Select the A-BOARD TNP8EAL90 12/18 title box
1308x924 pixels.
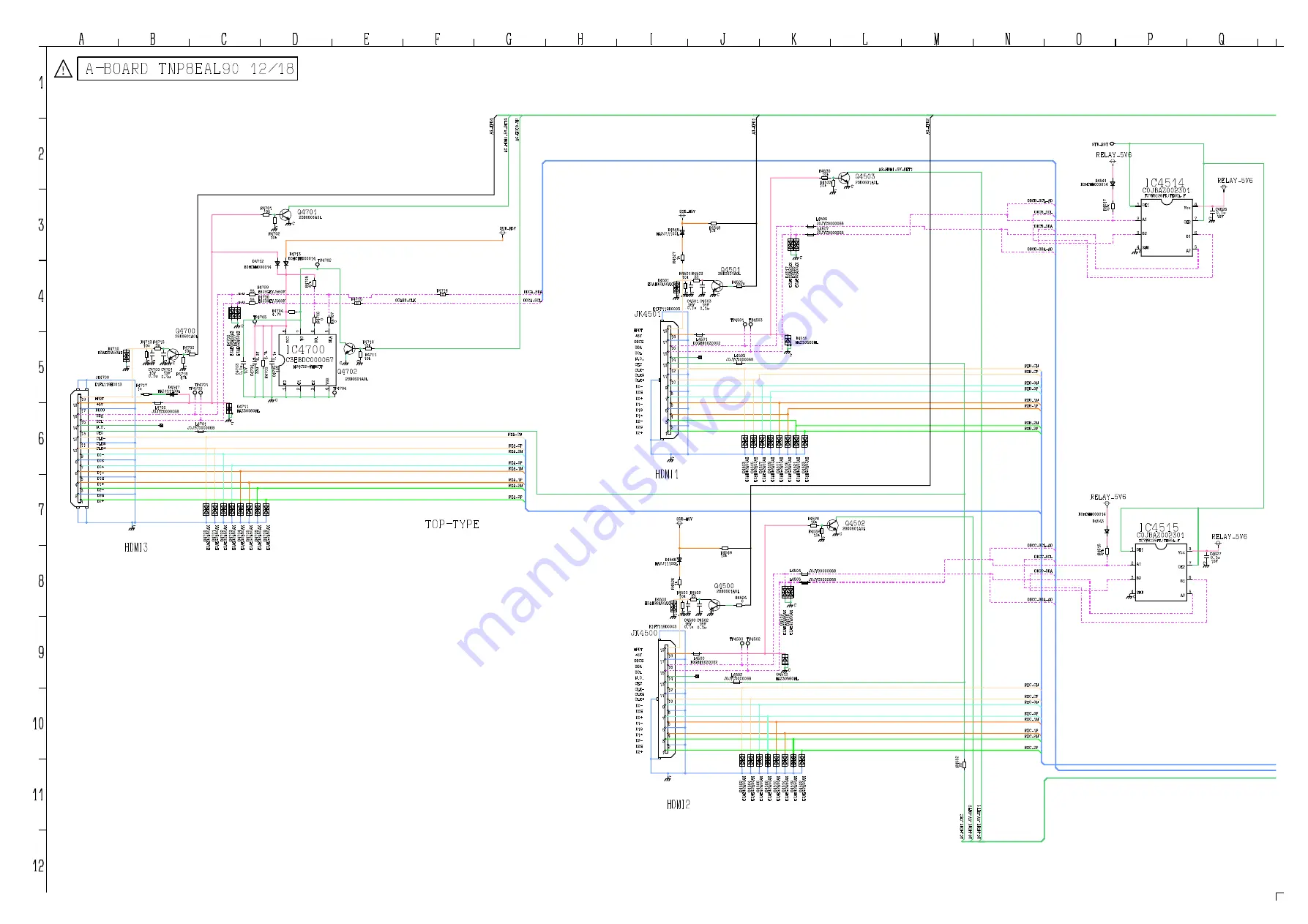187,69
